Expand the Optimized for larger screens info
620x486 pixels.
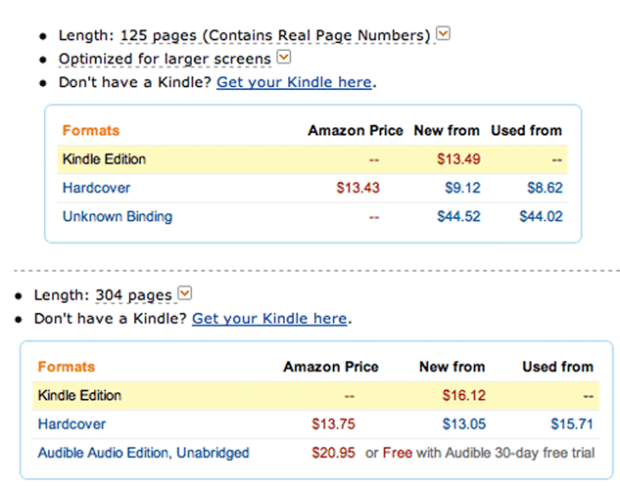[x=283, y=58]
